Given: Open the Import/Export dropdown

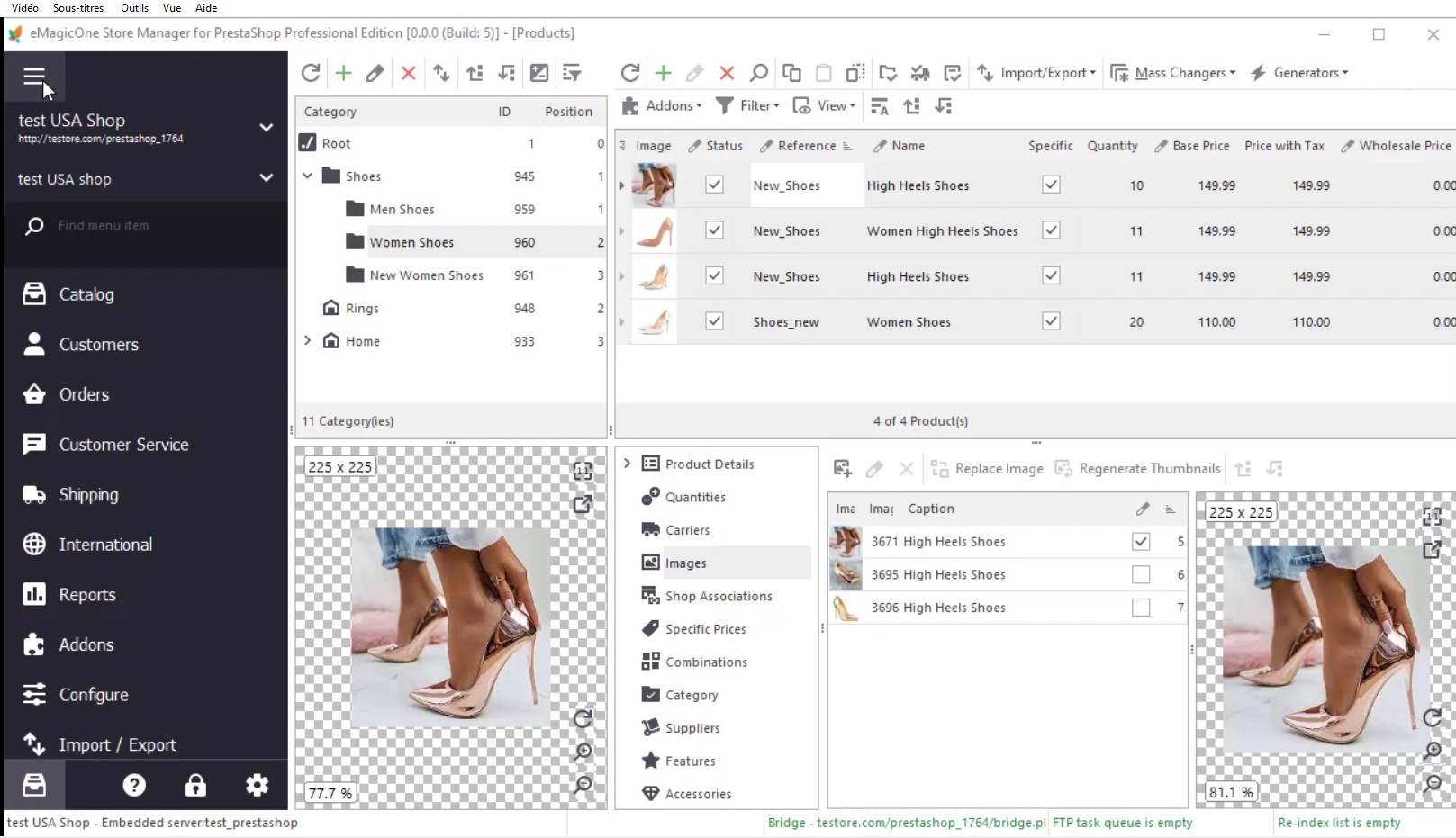Looking at the screenshot, I should [1036, 73].
